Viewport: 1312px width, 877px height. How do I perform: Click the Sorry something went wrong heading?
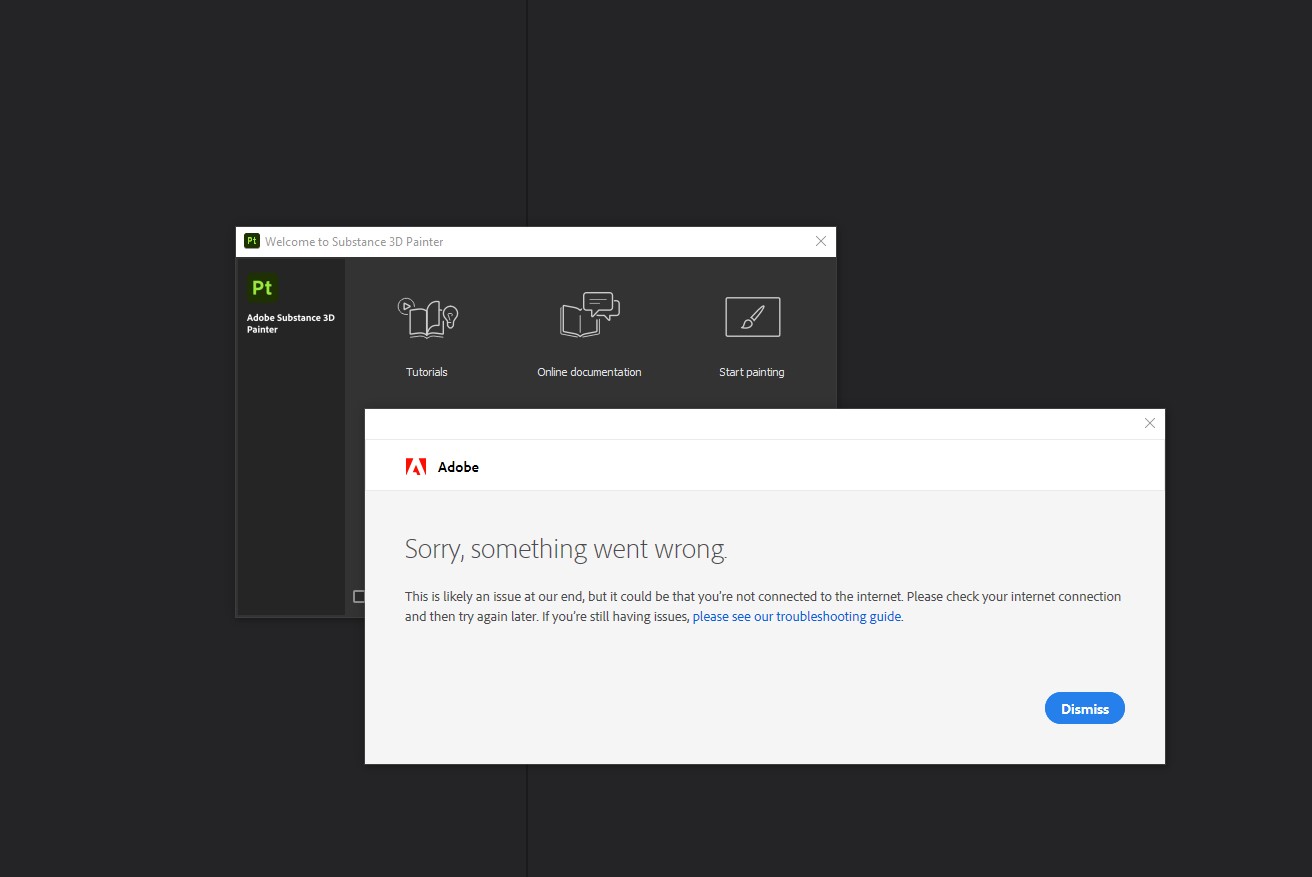[x=566, y=548]
